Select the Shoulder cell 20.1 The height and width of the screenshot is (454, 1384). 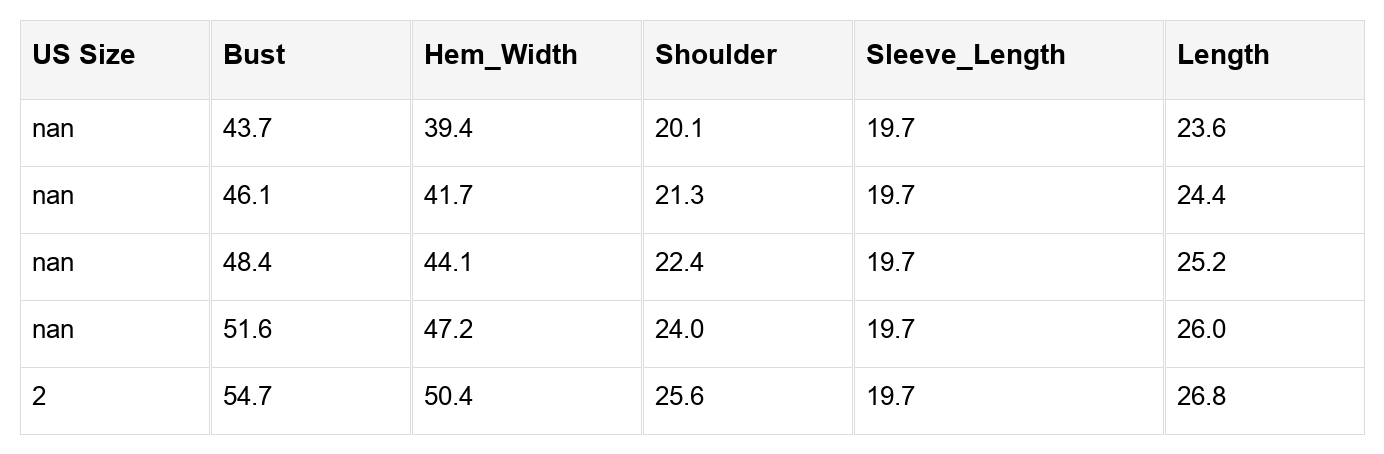tap(679, 129)
